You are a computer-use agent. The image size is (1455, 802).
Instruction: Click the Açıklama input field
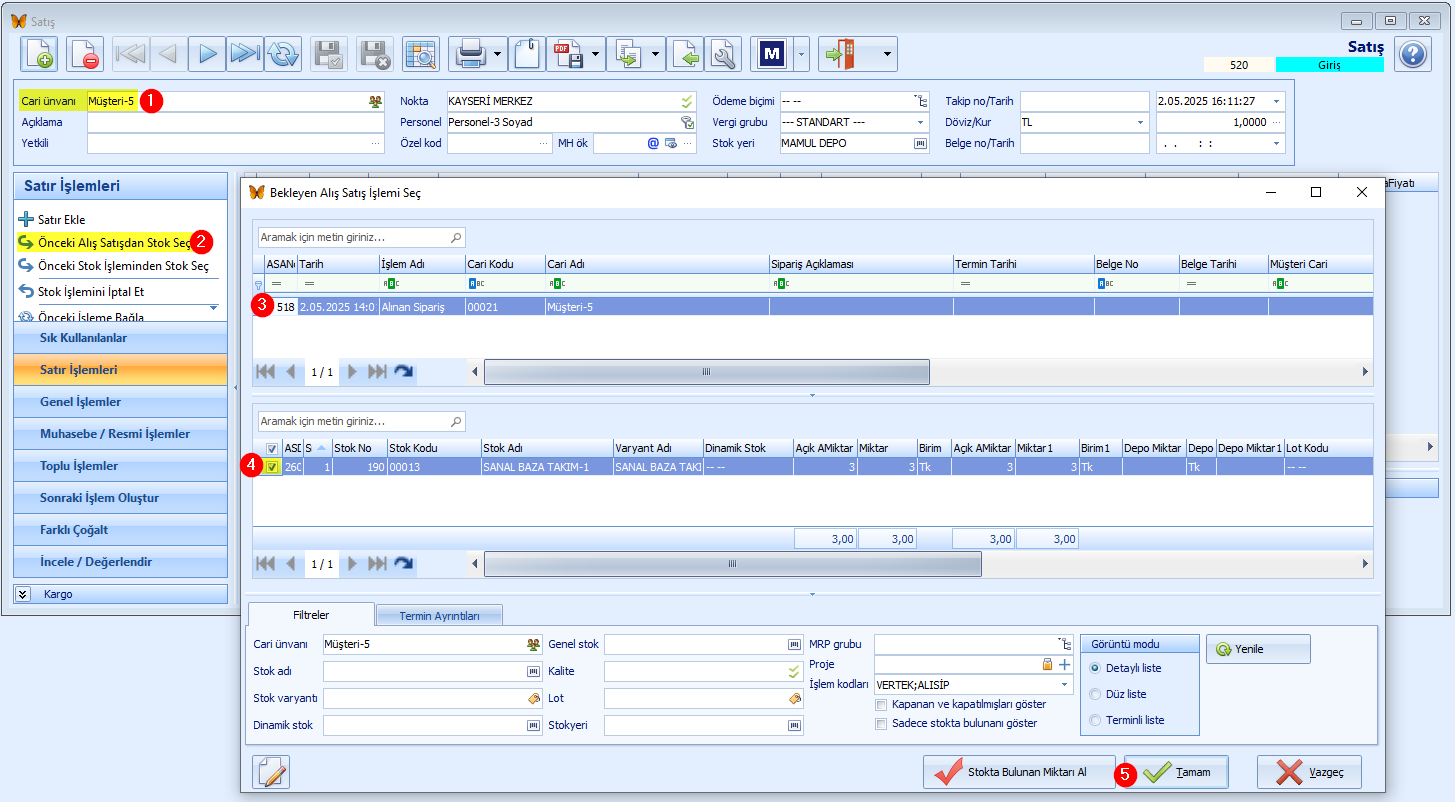[x=235, y=122]
